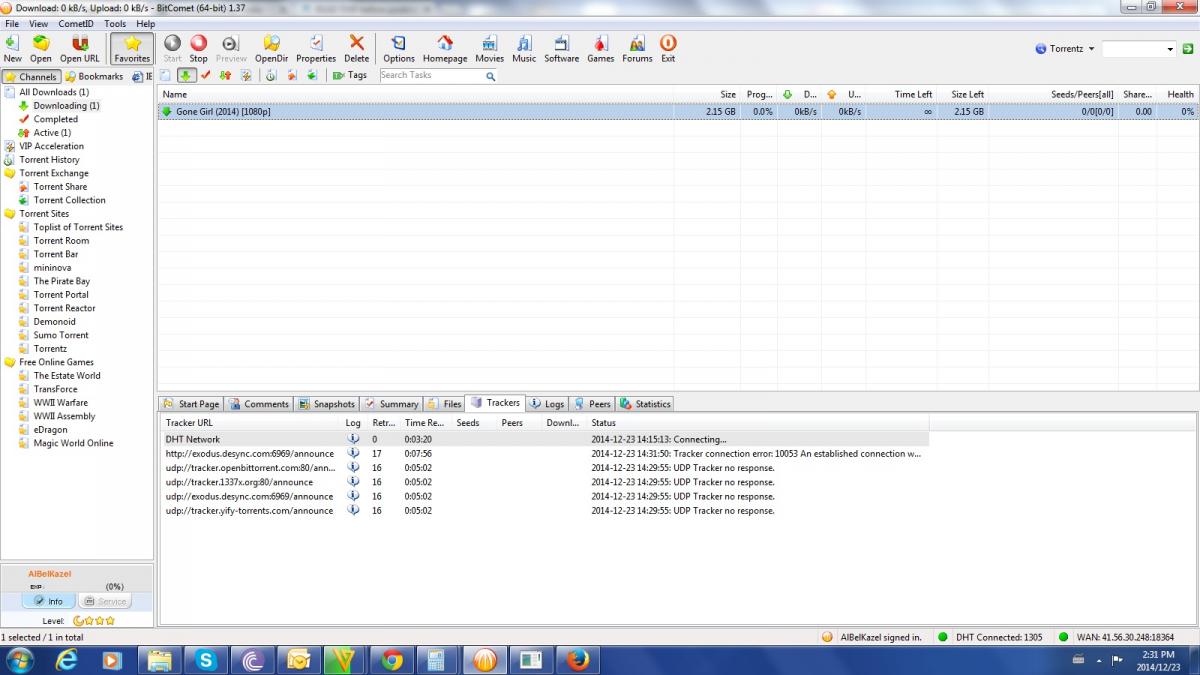This screenshot has height=675, width=1200.
Task: Toggle the green downloading filter button
Action: 187,75
